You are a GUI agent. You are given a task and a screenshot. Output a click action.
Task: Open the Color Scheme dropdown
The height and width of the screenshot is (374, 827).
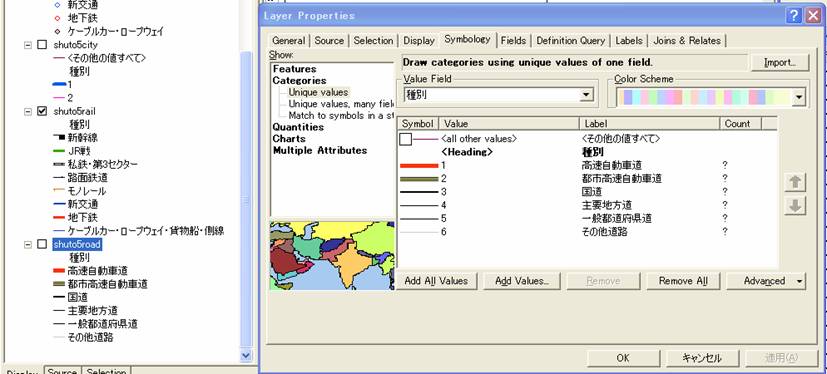pyautogui.click(x=799, y=97)
